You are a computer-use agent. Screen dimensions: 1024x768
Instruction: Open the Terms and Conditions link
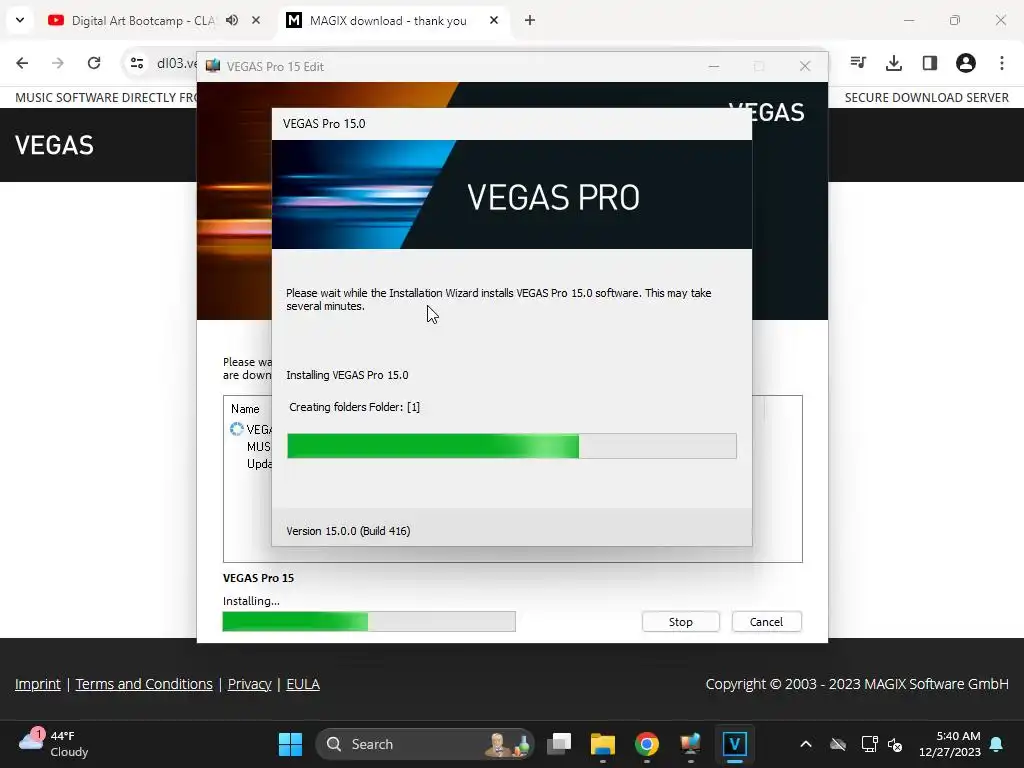(144, 684)
